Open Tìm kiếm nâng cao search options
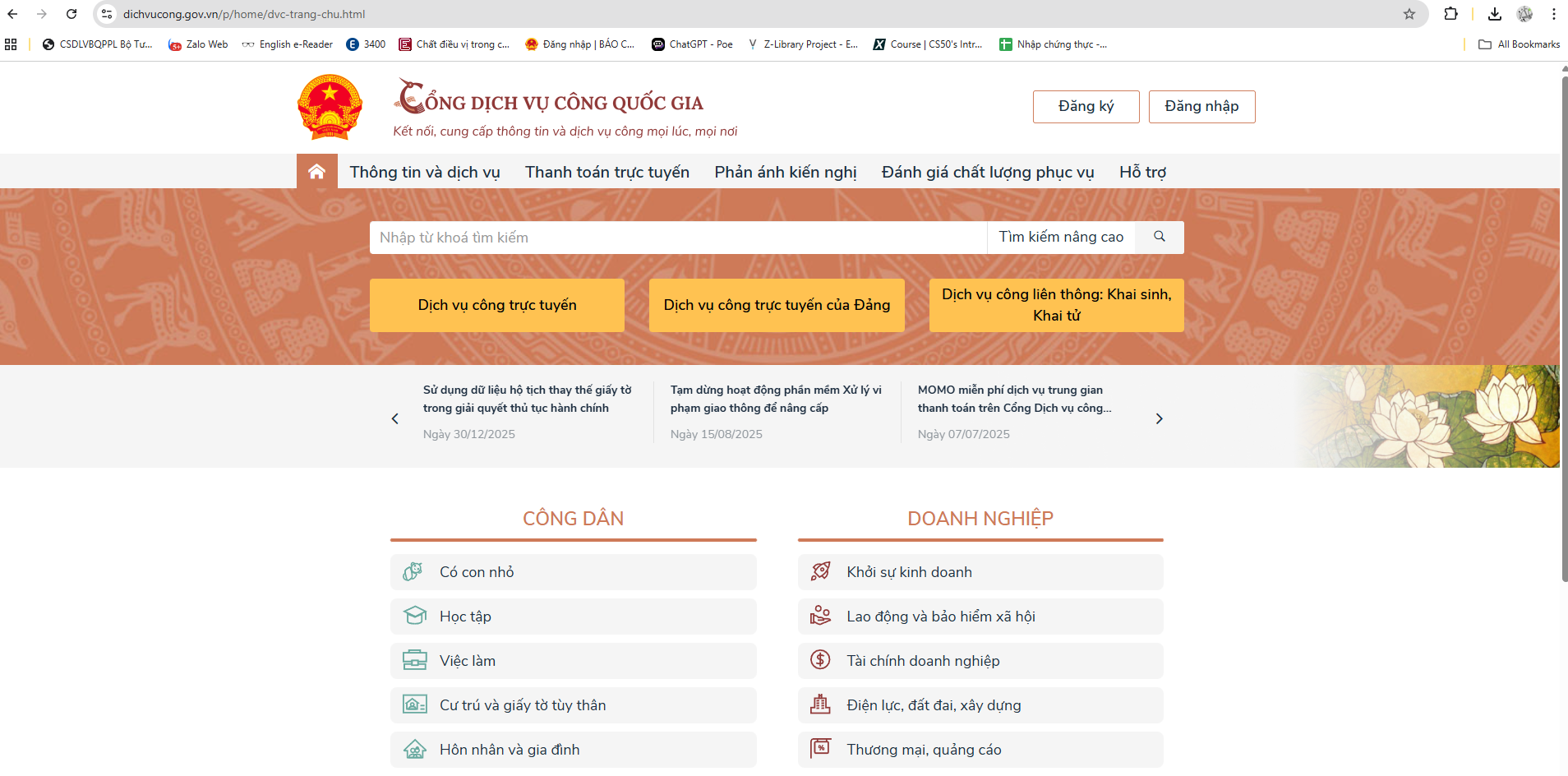The height and width of the screenshot is (776, 1568). (x=1060, y=237)
